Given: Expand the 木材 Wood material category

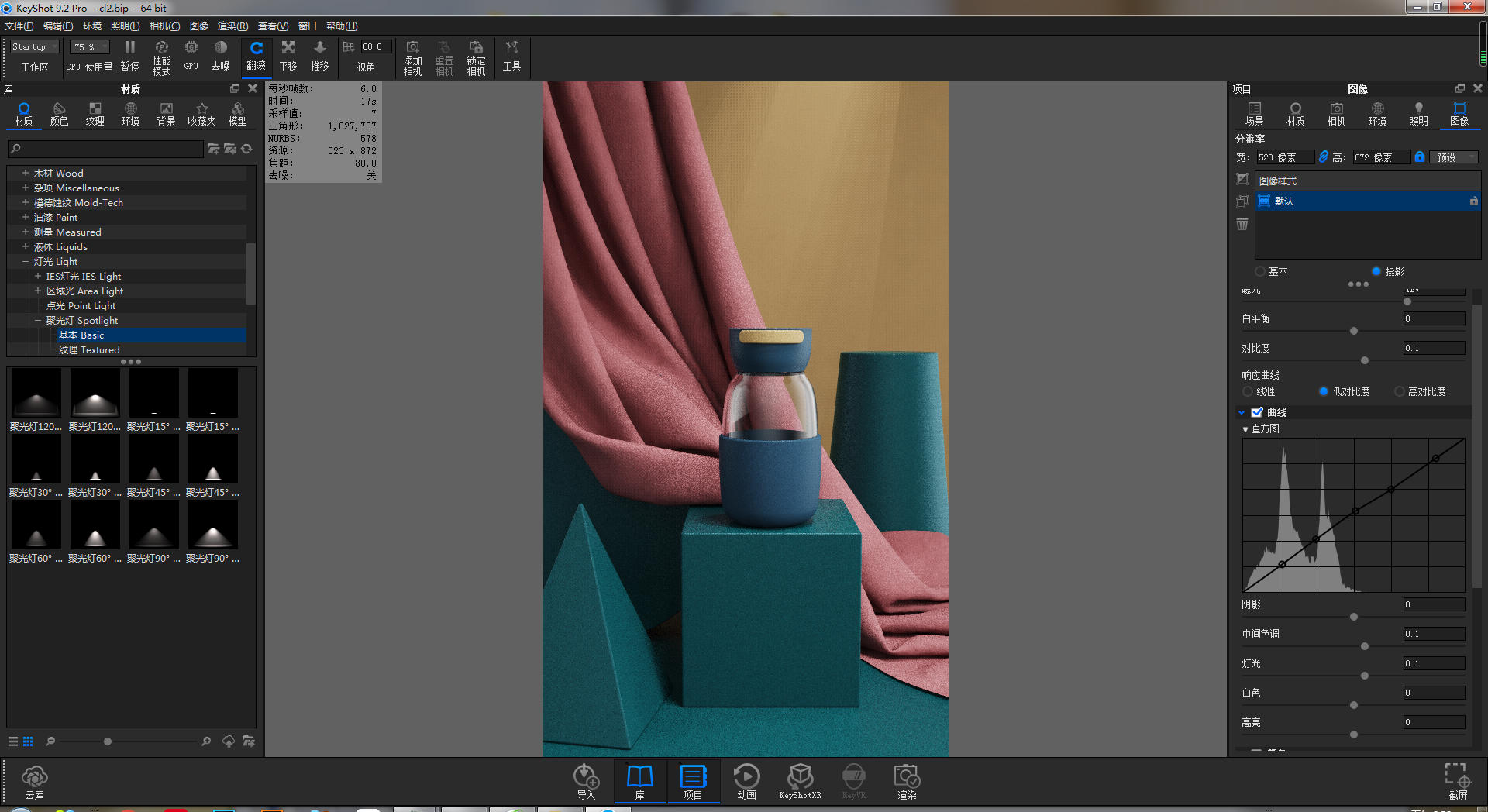Looking at the screenshot, I should point(26,173).
